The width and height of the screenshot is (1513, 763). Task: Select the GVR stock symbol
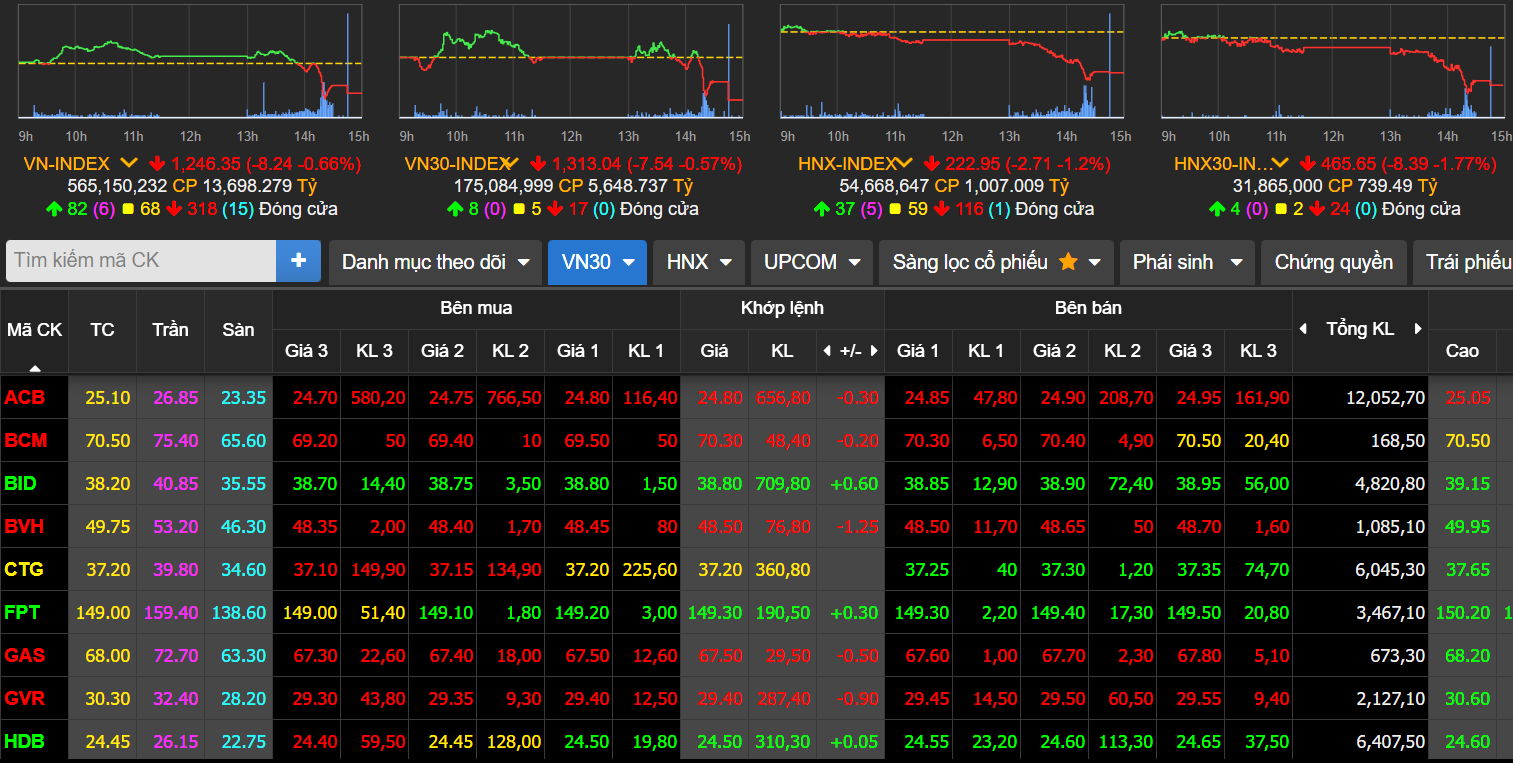click(25, 699)
